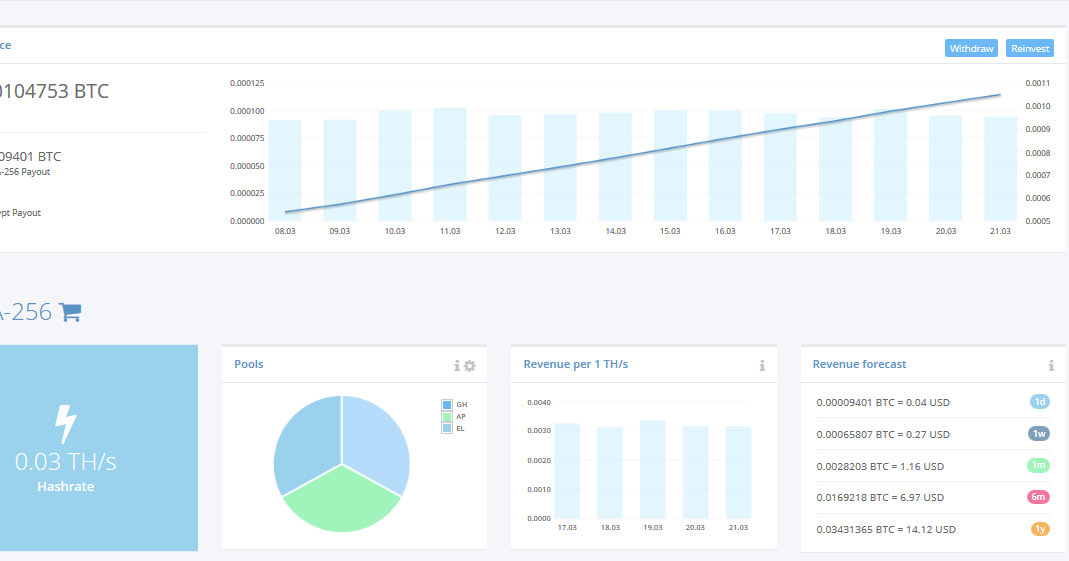1069x561 pixels.
Task: Click the Withdraw button
Action: (972, 48)
